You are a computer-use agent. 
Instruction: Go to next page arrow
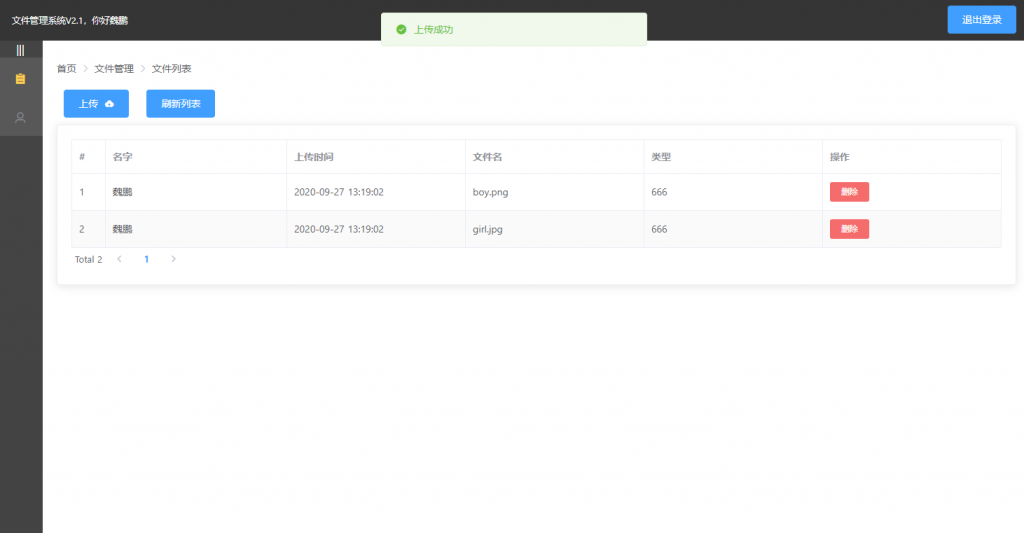coord(173,259)
